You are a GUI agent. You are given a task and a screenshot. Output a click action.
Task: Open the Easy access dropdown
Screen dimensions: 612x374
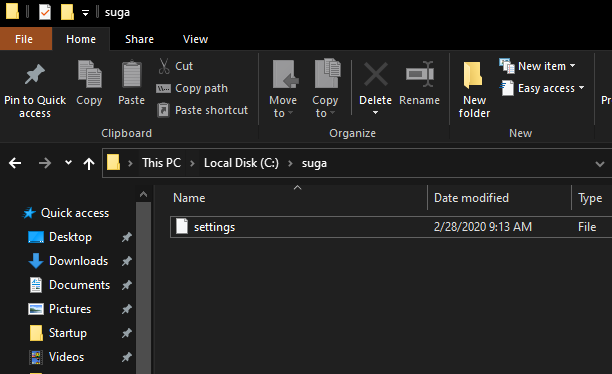point(542,88)
